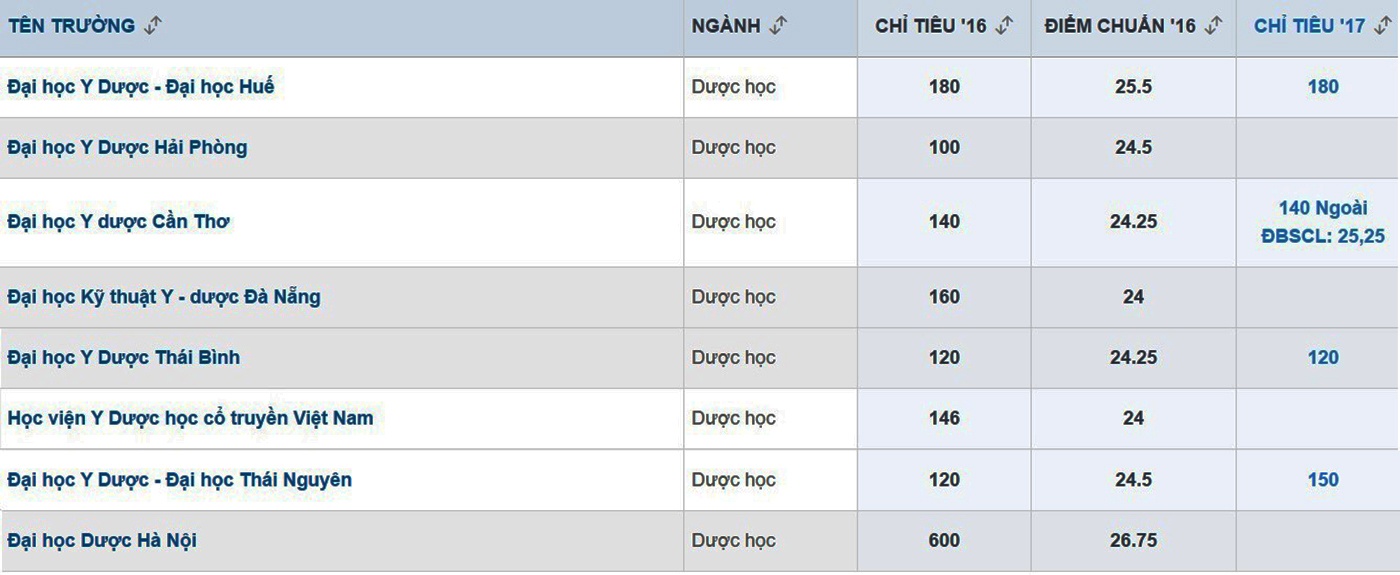Click the 26.75 score cell
Screen dimensions: 1400x575
(1133, 541)
